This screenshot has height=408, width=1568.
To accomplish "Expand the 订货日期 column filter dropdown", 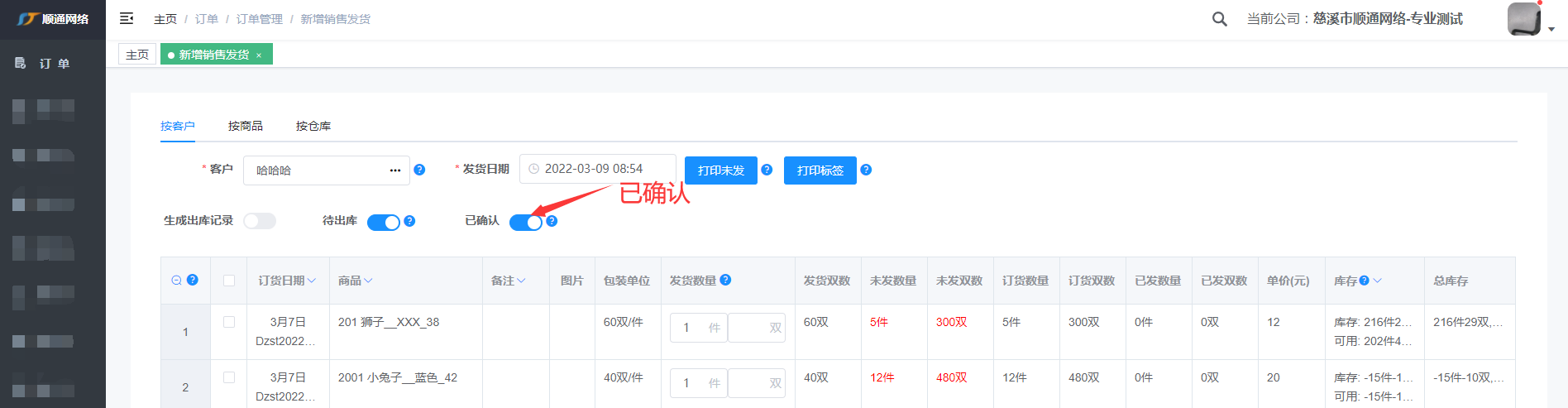I will coord(312,281).
